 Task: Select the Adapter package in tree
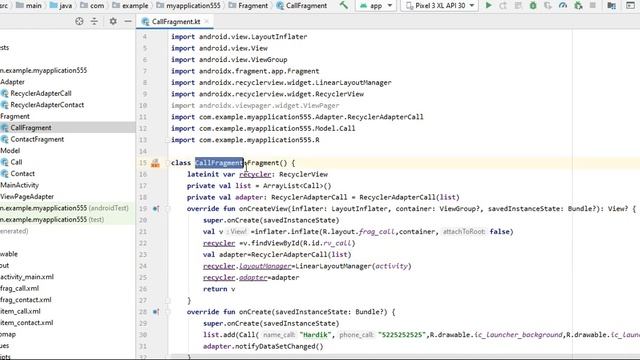(12, 82)
